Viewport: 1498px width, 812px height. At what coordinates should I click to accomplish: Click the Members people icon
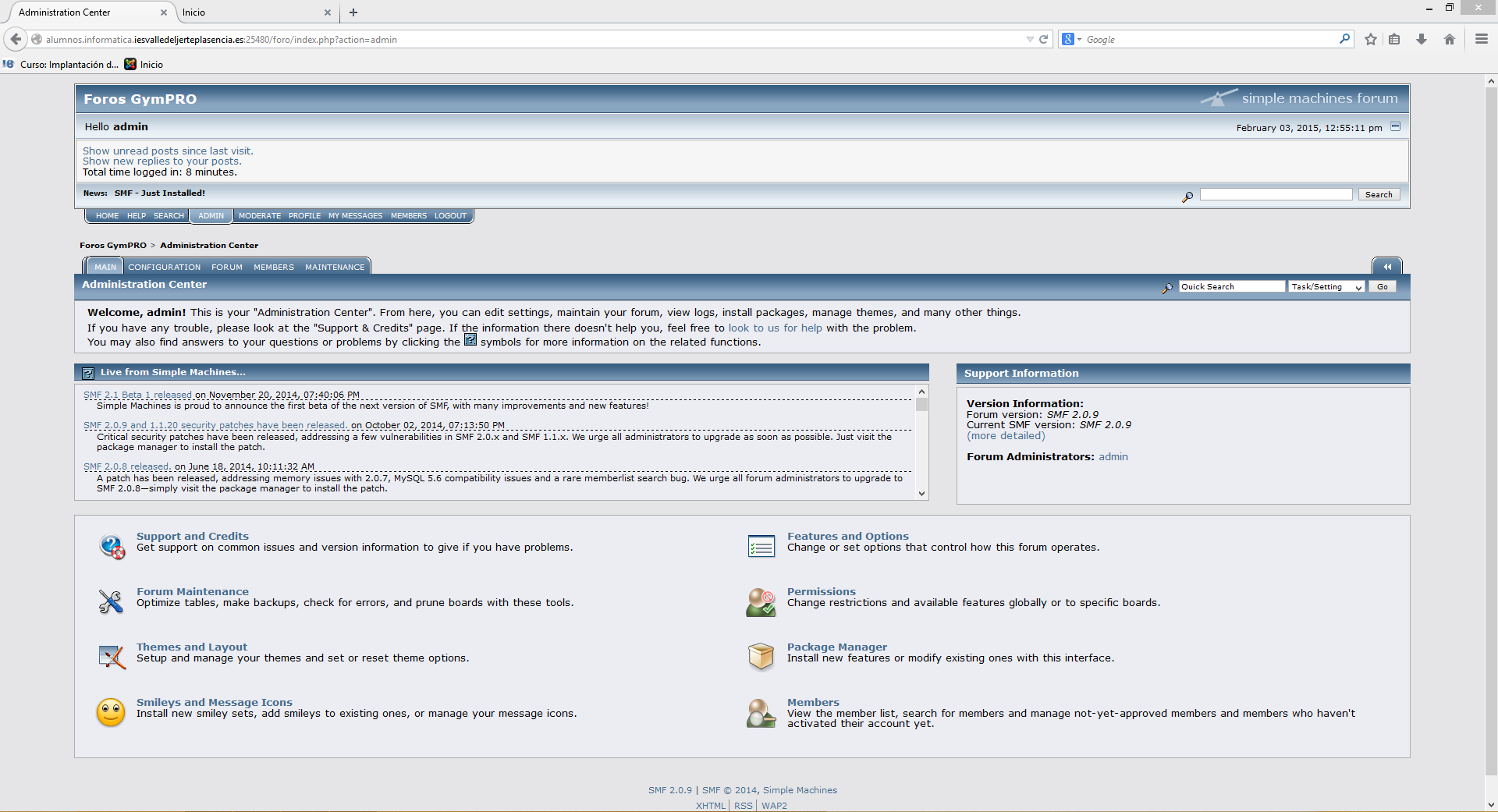tap(761, 712)
